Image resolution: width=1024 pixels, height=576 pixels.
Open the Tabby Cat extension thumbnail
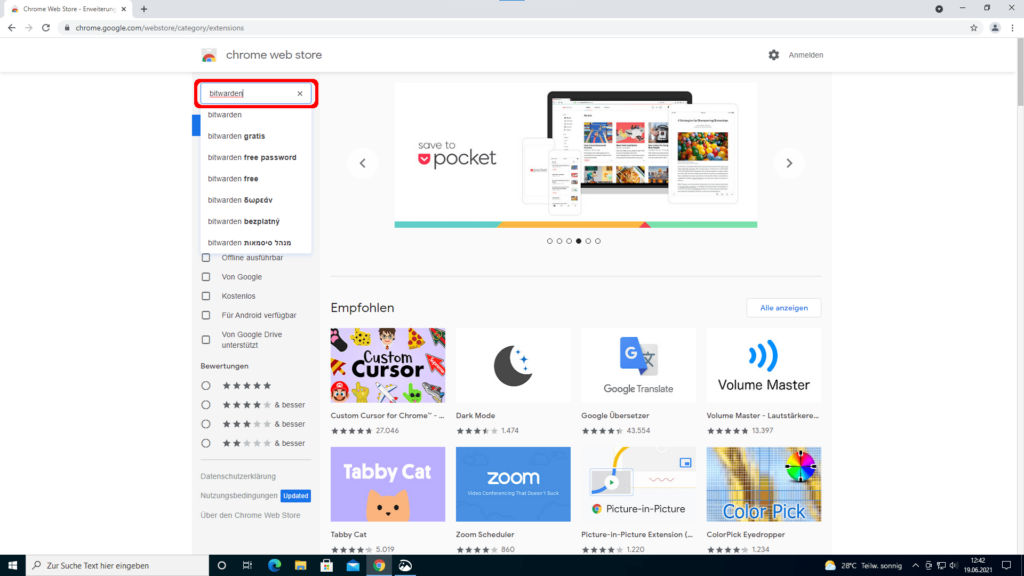pos(388,484)
